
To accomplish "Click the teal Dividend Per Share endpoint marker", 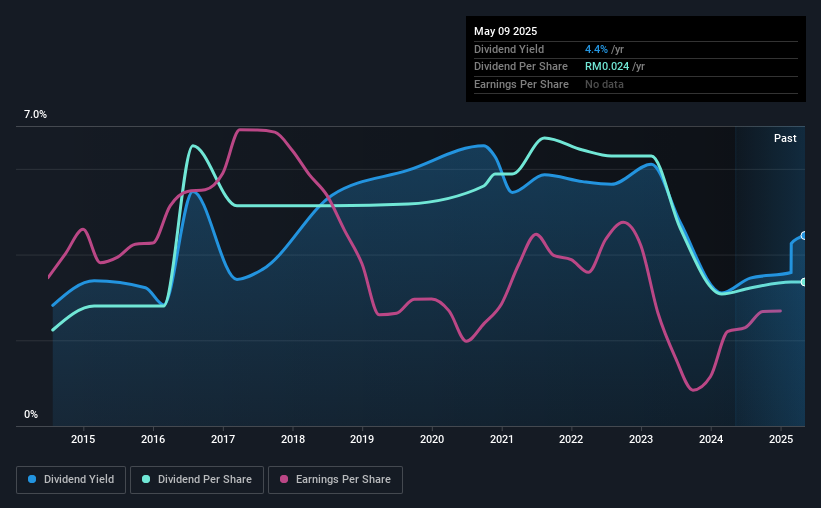I will click(804, 282).
